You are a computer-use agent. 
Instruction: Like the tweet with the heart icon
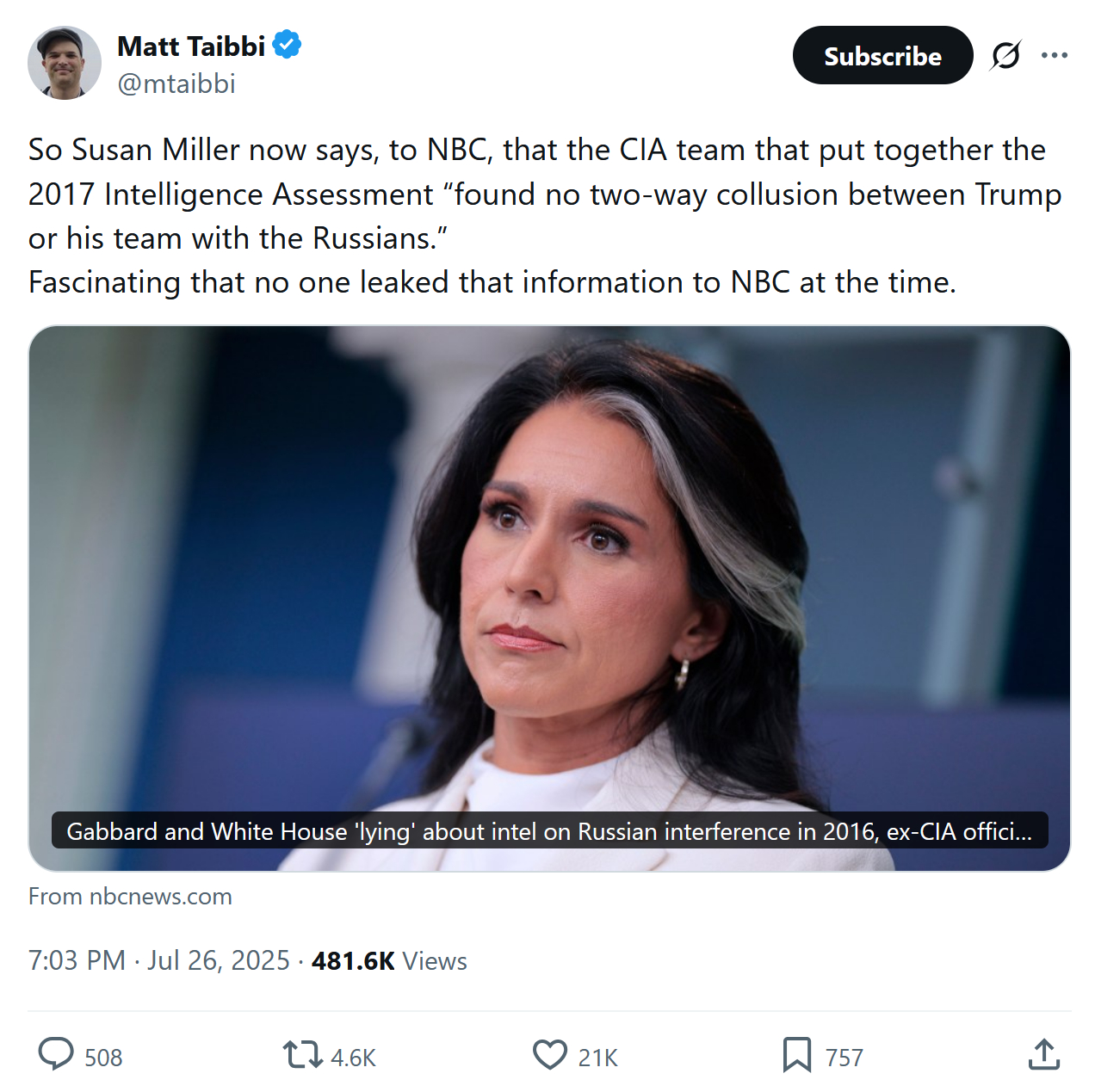point(550,1054)
